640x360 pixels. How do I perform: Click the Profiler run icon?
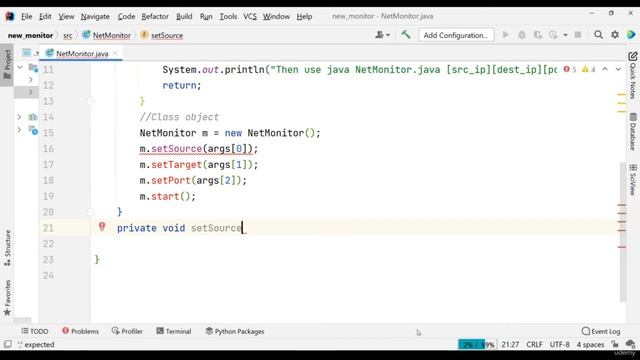click(553, 35)
